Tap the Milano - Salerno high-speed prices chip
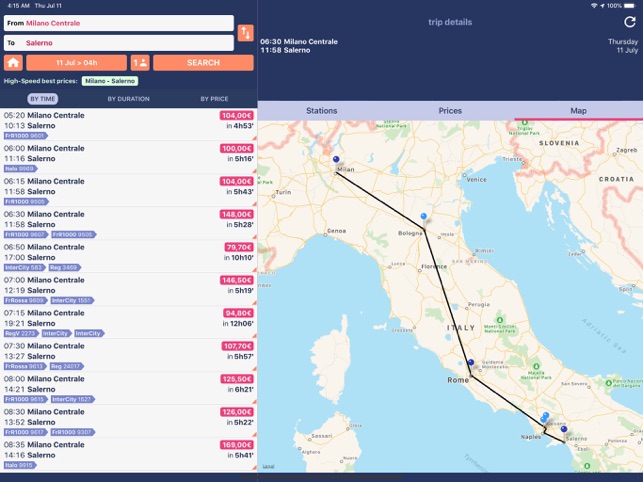The height and width of the screenshot is (482, 643). pos(110,81)
